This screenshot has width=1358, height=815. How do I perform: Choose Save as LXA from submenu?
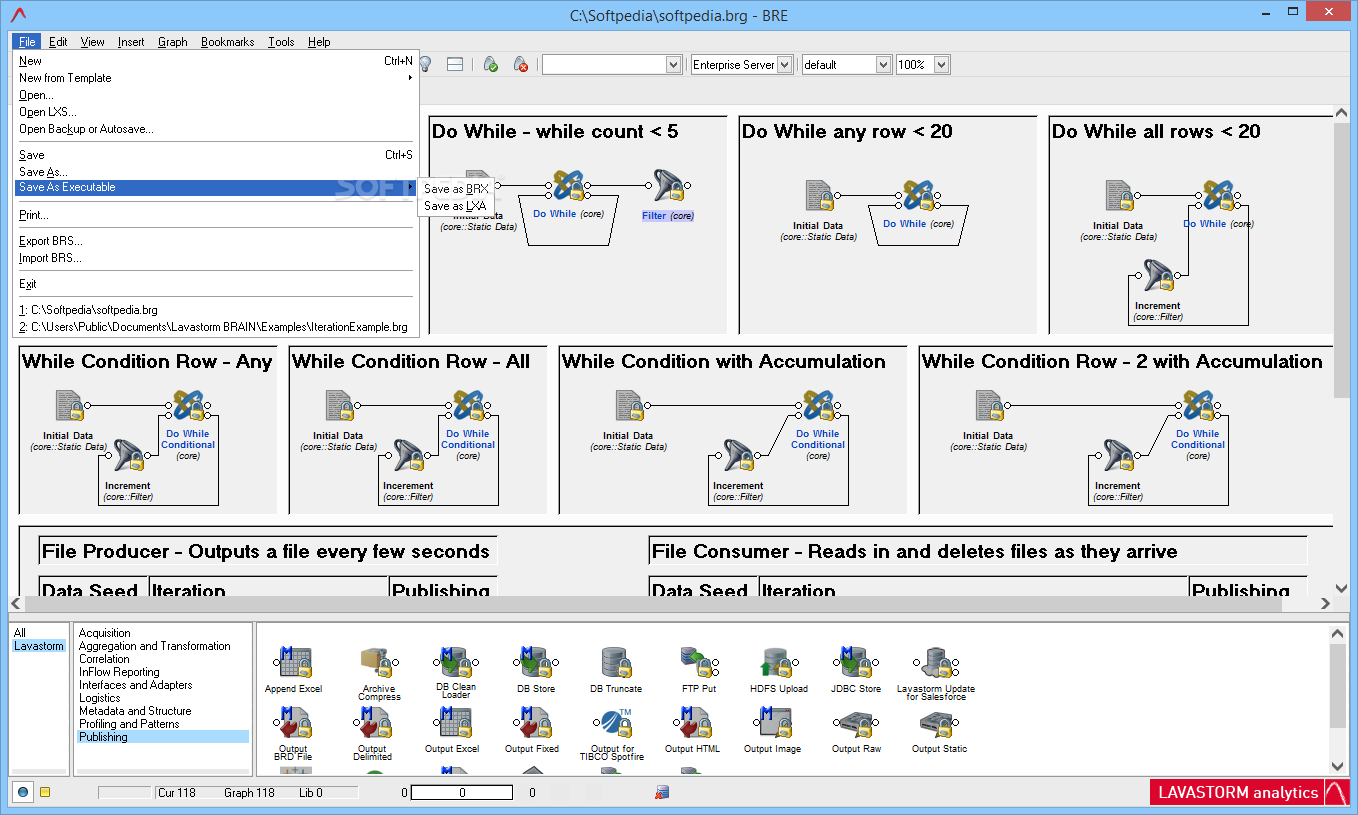455,206
